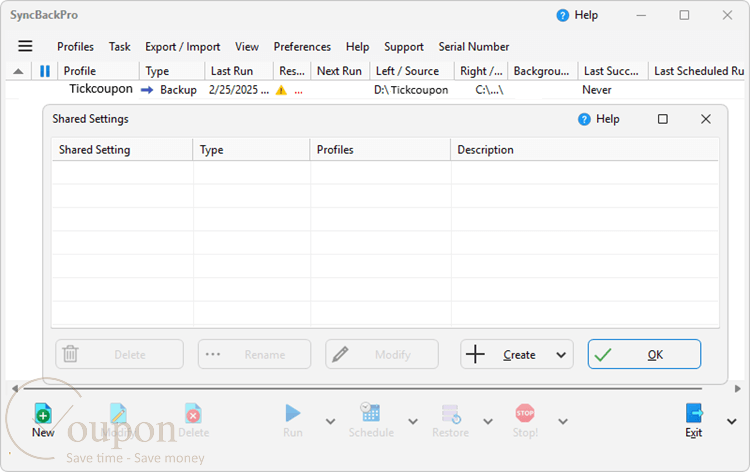Open the Serial Number menu

tap(474, 46)
